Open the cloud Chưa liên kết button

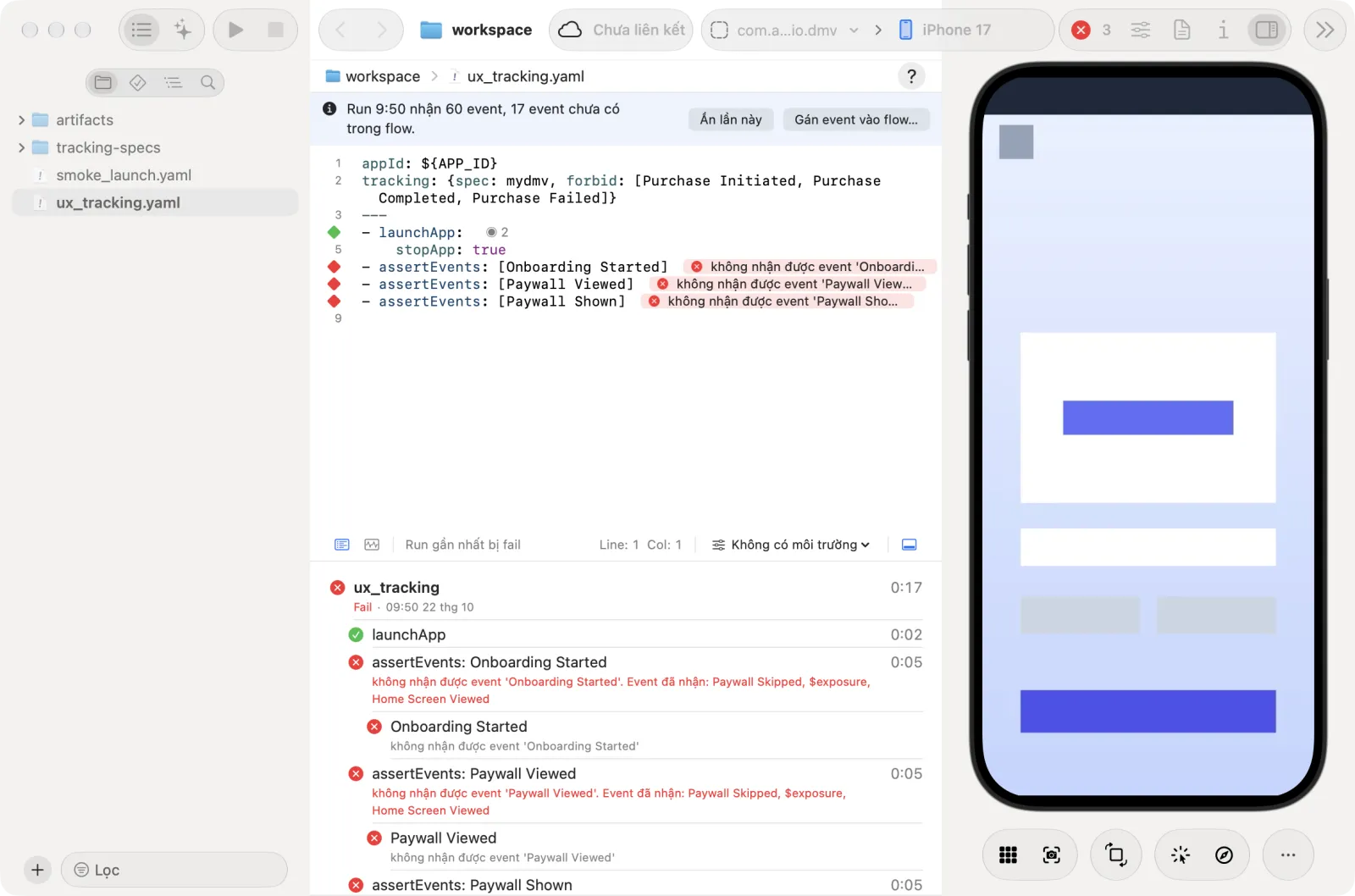click(621, 30)
